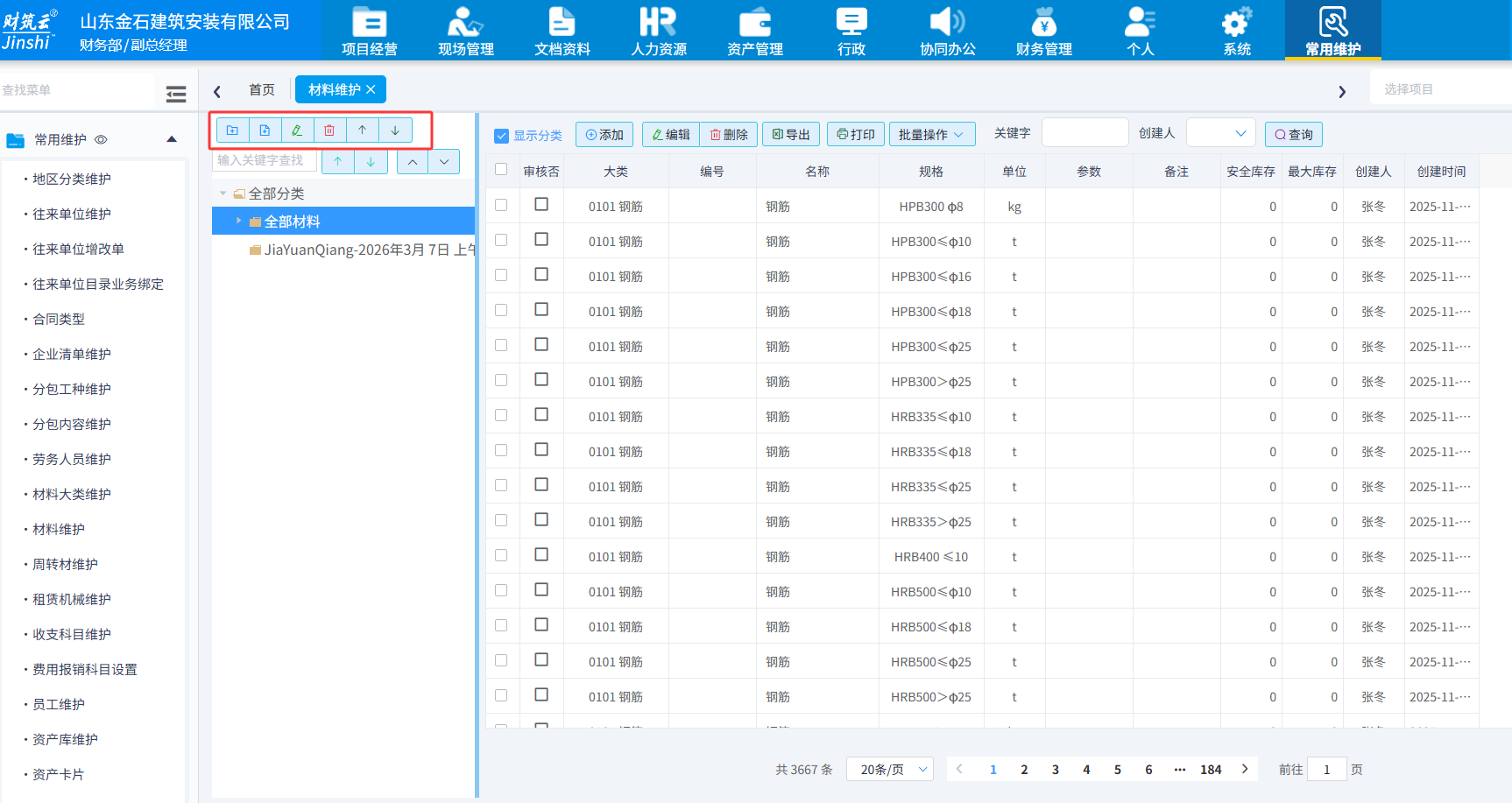Viewport: 1512px width, 803px height.
Task: Open 周转材维护 in sidebar
Action: 66,564
